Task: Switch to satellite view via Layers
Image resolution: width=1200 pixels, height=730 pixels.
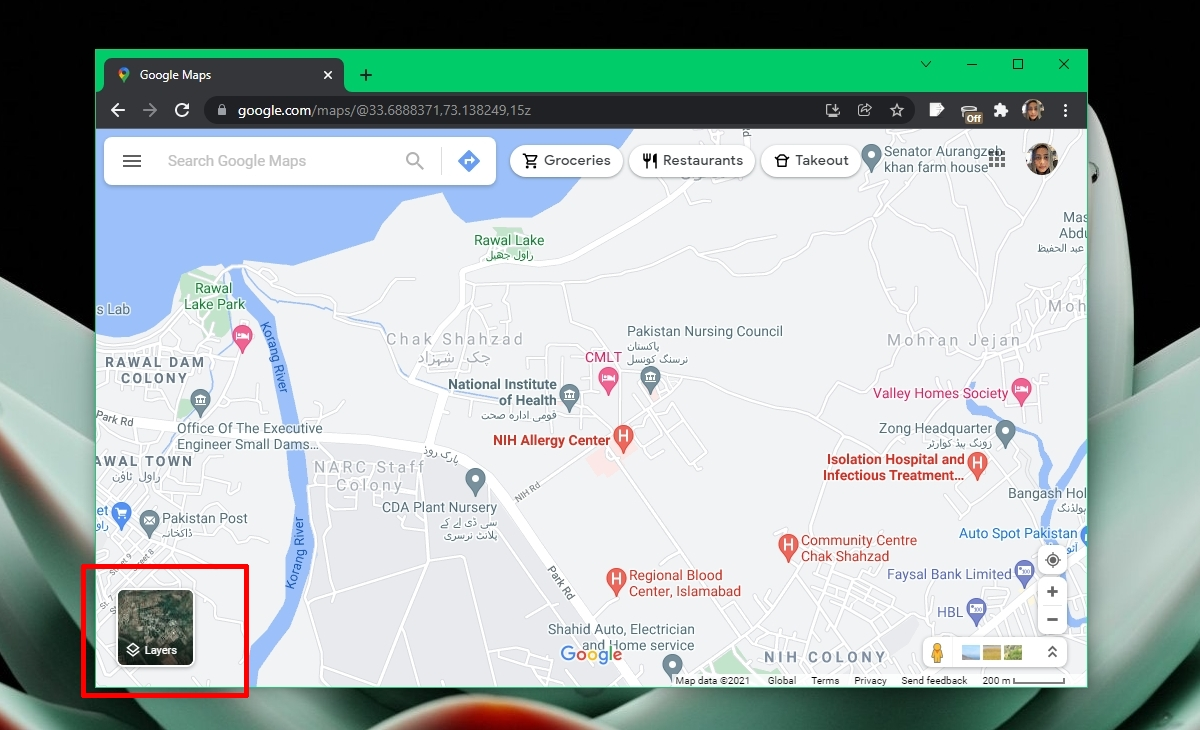Action: click(155, 627)
